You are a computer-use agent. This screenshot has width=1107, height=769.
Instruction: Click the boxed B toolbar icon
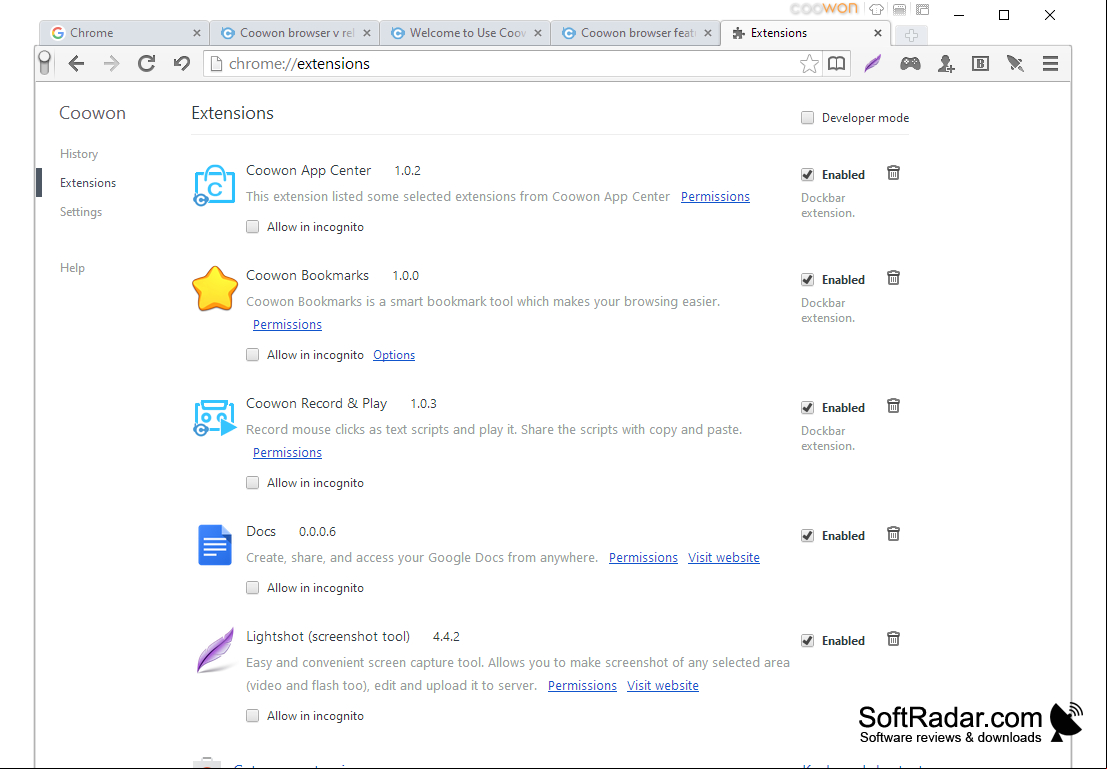pyautogui.click(x=981, y=64)
